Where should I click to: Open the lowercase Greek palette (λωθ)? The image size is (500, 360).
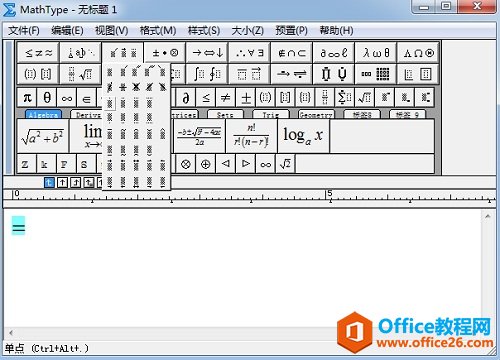coord(376,53)
